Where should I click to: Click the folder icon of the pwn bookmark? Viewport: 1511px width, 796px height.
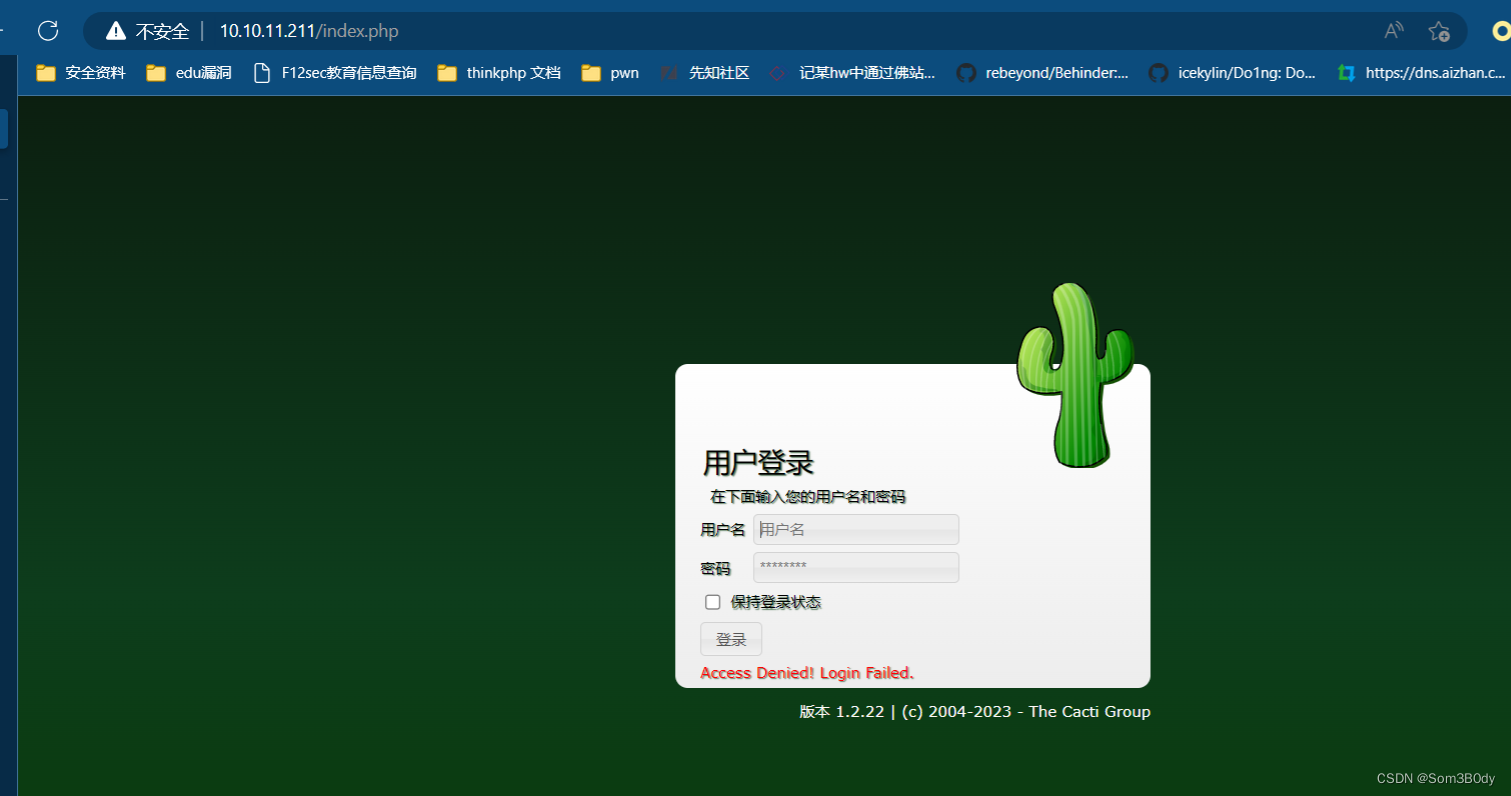coord(591,72)
